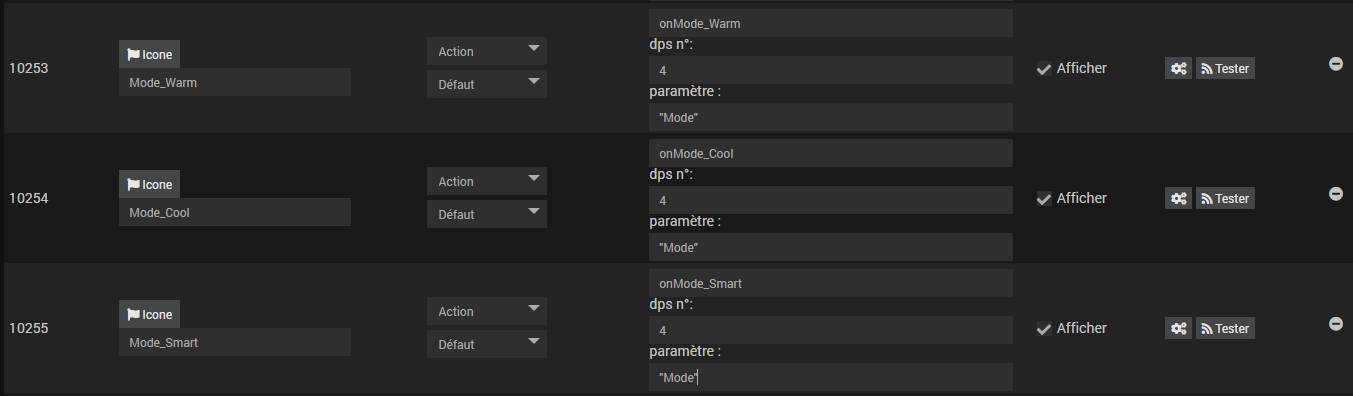This screenshot has width=1353, height=396.
Task: Test the Mode_Smart command with Tester
Action: 1225,328
